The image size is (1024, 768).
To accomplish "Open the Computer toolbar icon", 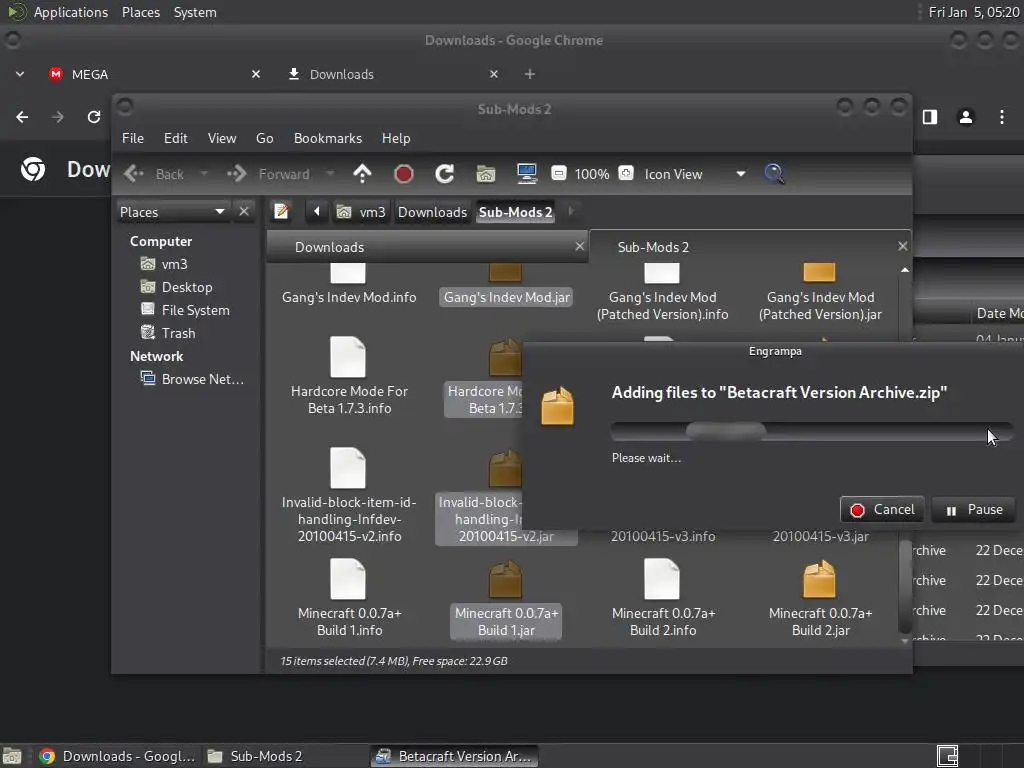I will 526,174.
